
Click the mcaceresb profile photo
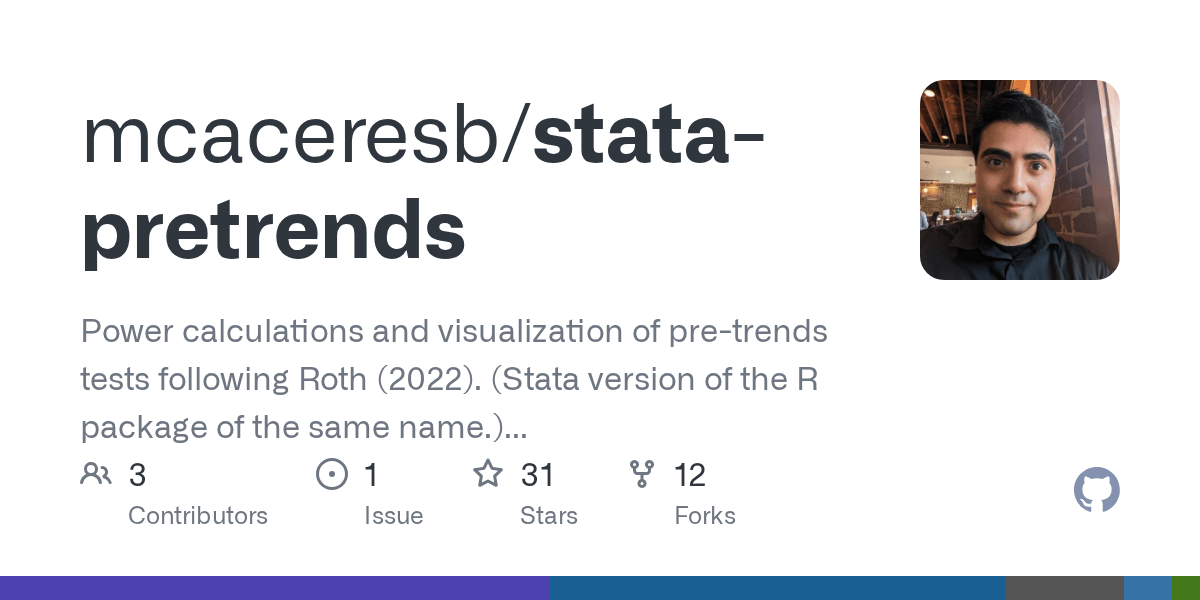coord(1019,180)
